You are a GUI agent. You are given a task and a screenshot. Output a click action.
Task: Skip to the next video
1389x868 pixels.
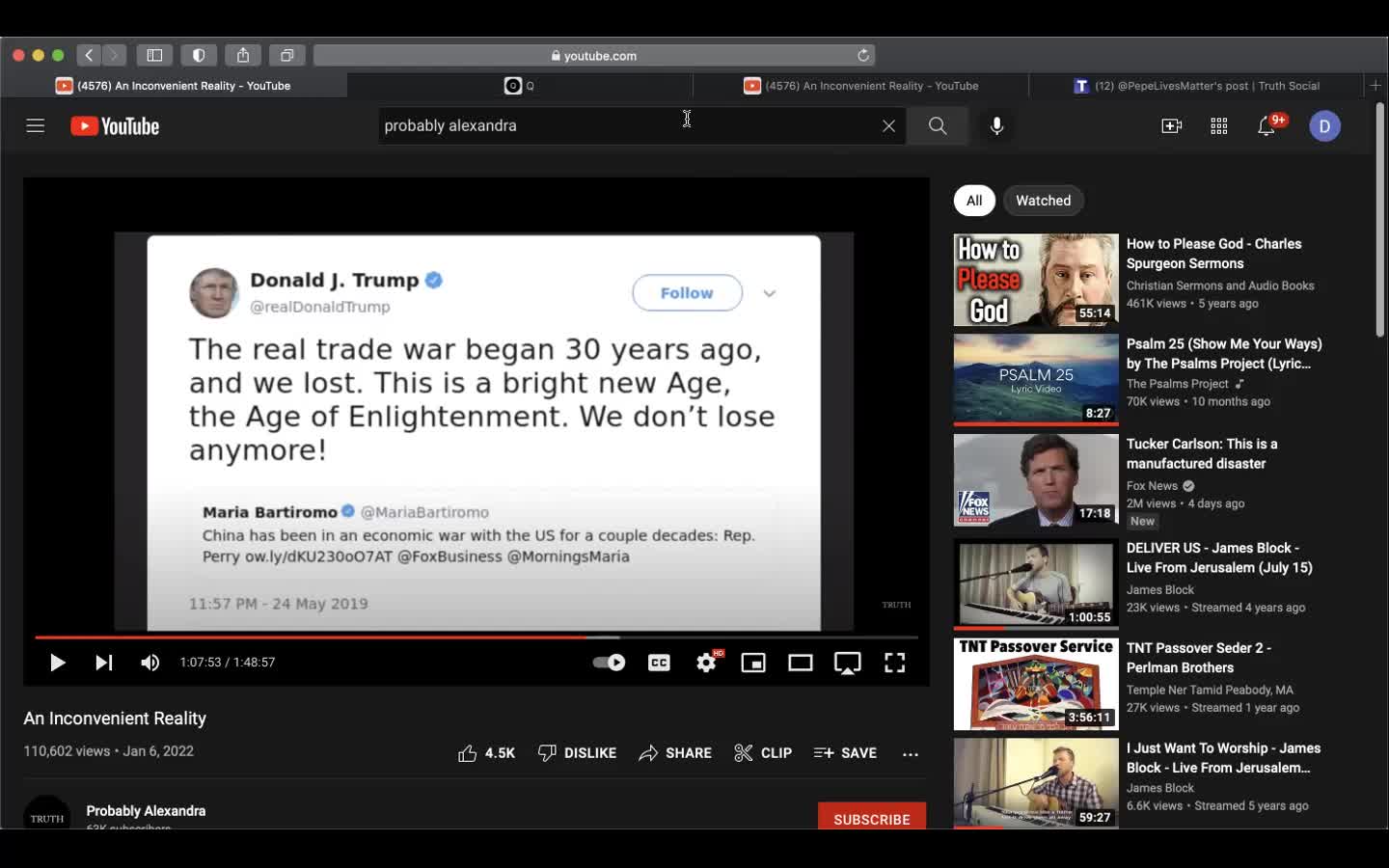click(103, 663)
